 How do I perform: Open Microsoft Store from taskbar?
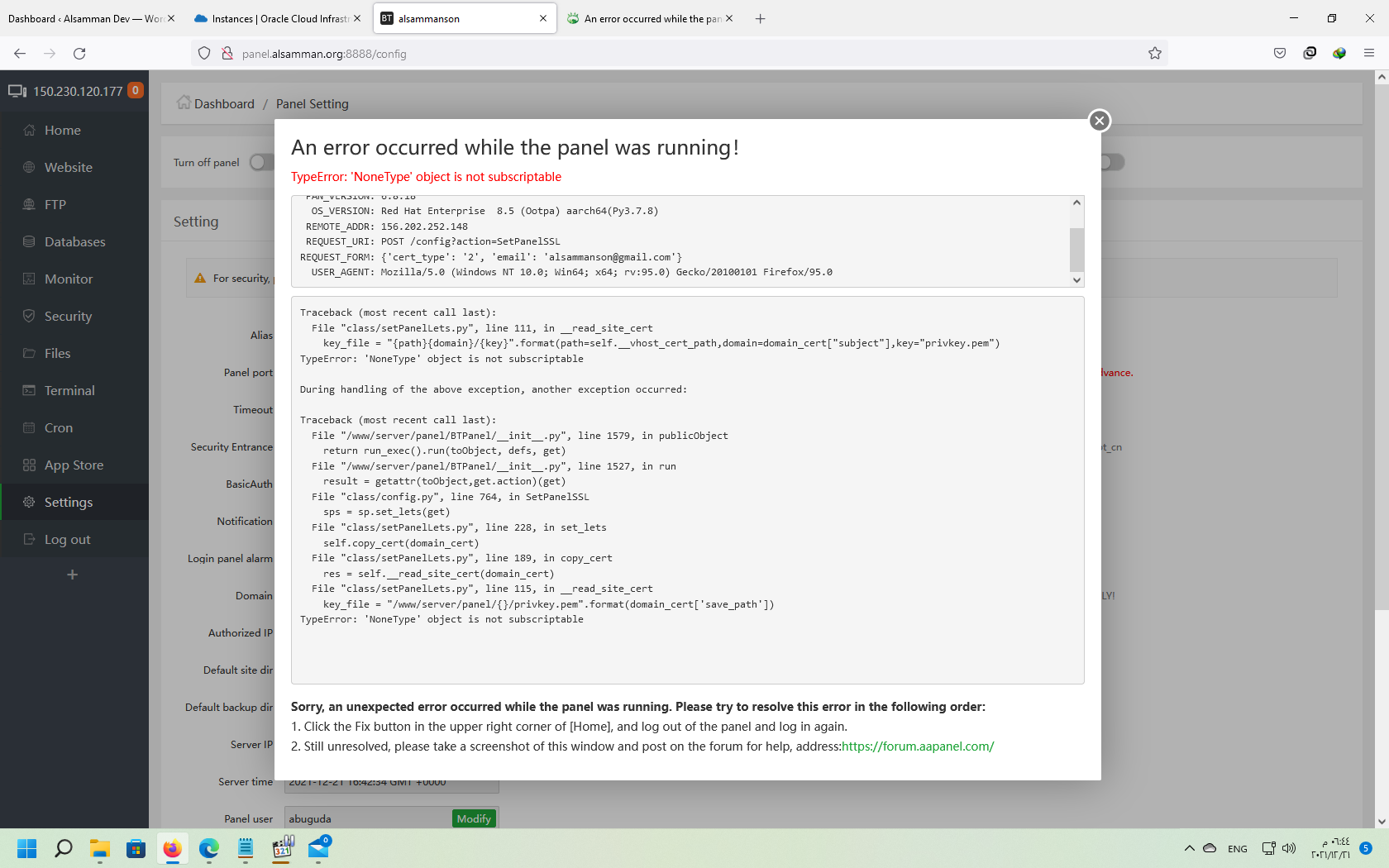pos(136,848)
